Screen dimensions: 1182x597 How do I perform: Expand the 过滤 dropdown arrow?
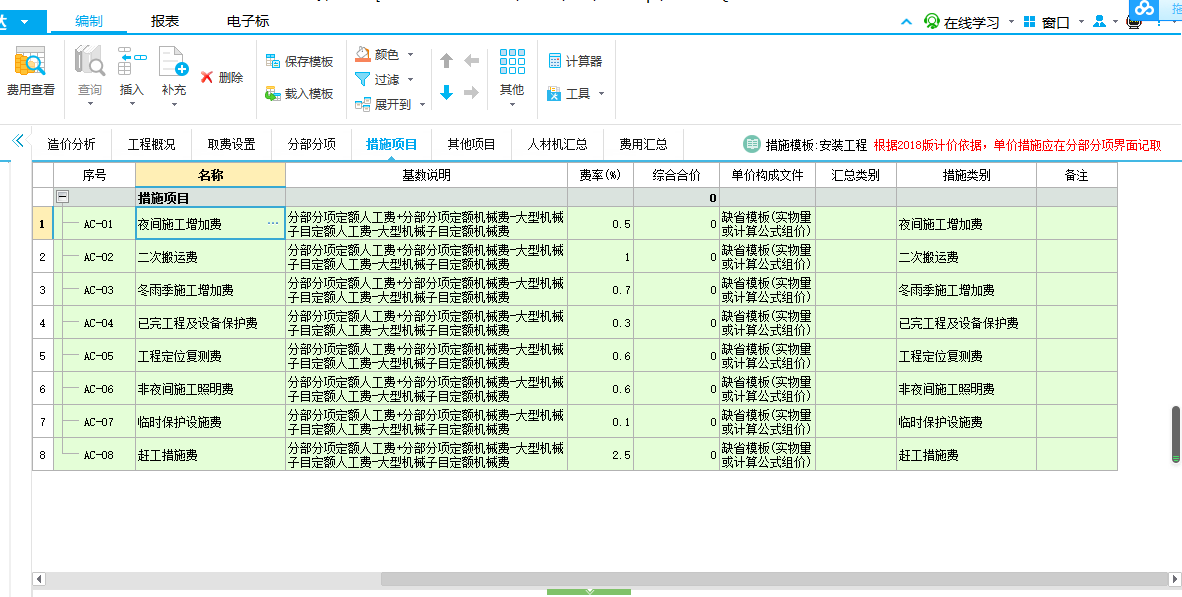pos(410,79)
